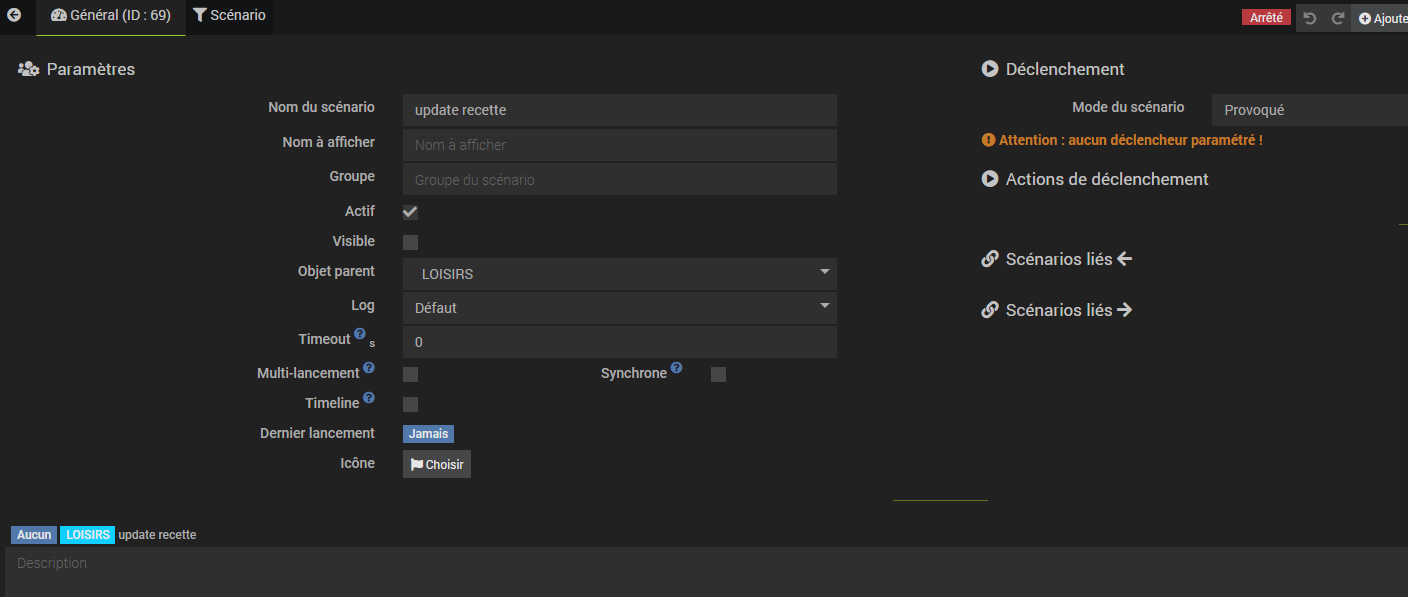Open the Log dropdown
The height and width of the screenshot is (597, 1408).
[x=619, y=308]
